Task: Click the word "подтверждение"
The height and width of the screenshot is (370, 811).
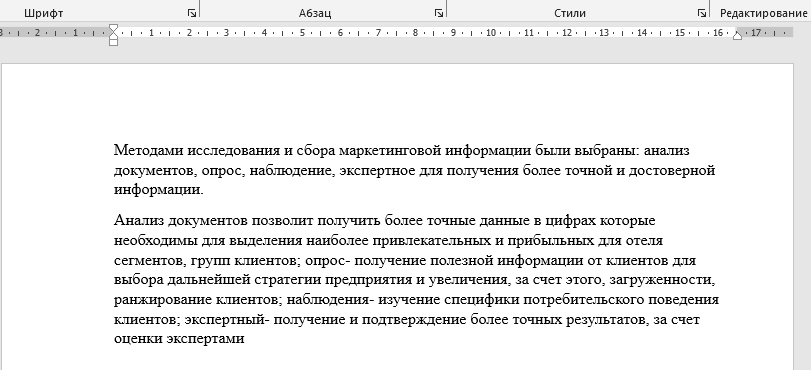Action: tap(414, 319)
